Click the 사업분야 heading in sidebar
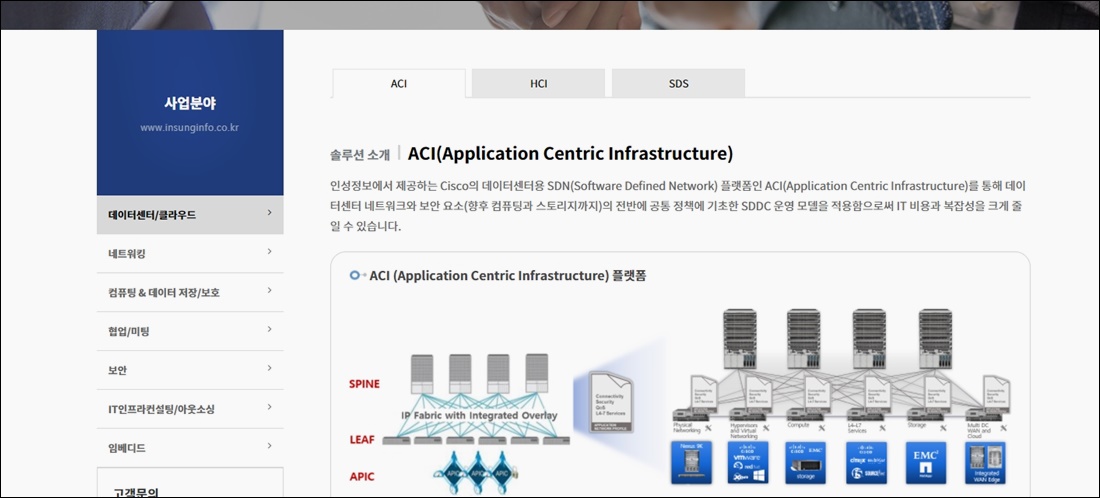Screen dimensions: 1100x498 coord(190,103)
